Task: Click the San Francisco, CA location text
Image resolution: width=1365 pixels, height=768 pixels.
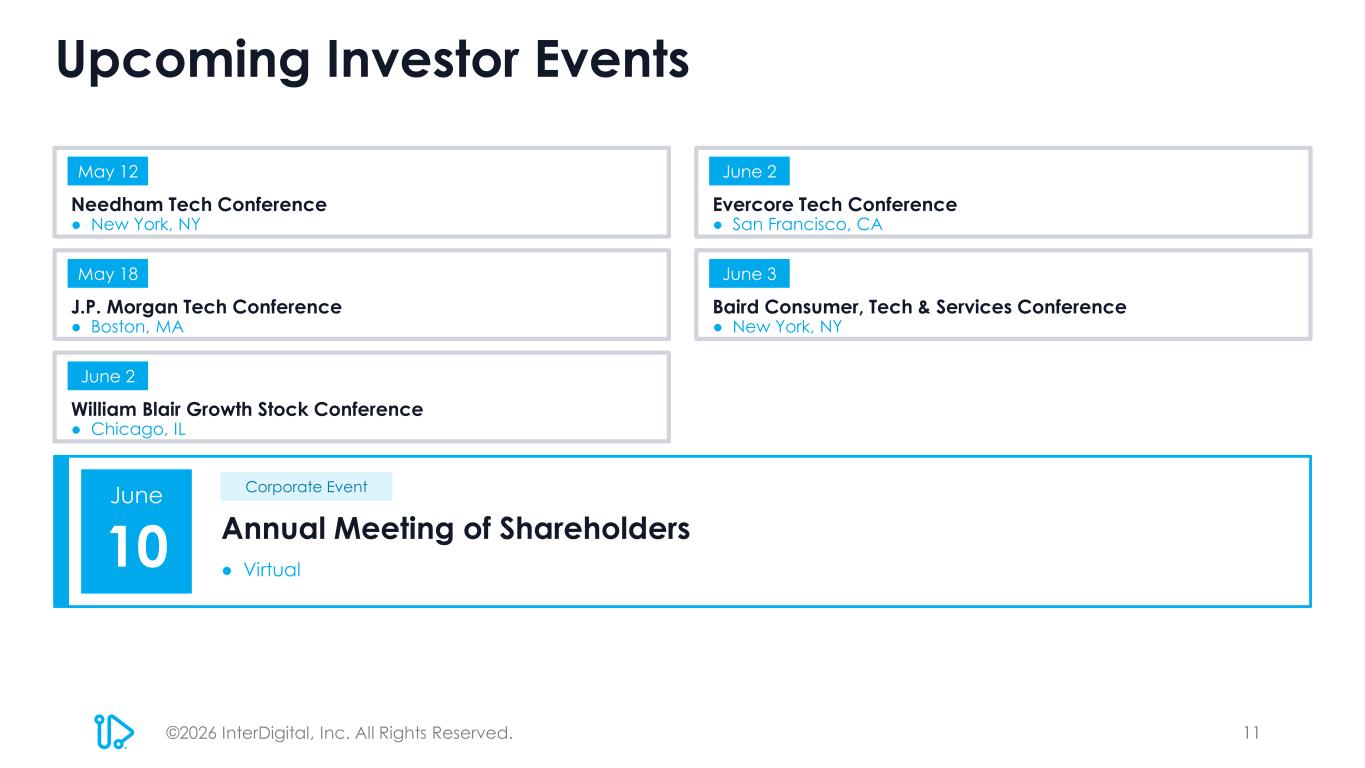Action: point(807,225)
